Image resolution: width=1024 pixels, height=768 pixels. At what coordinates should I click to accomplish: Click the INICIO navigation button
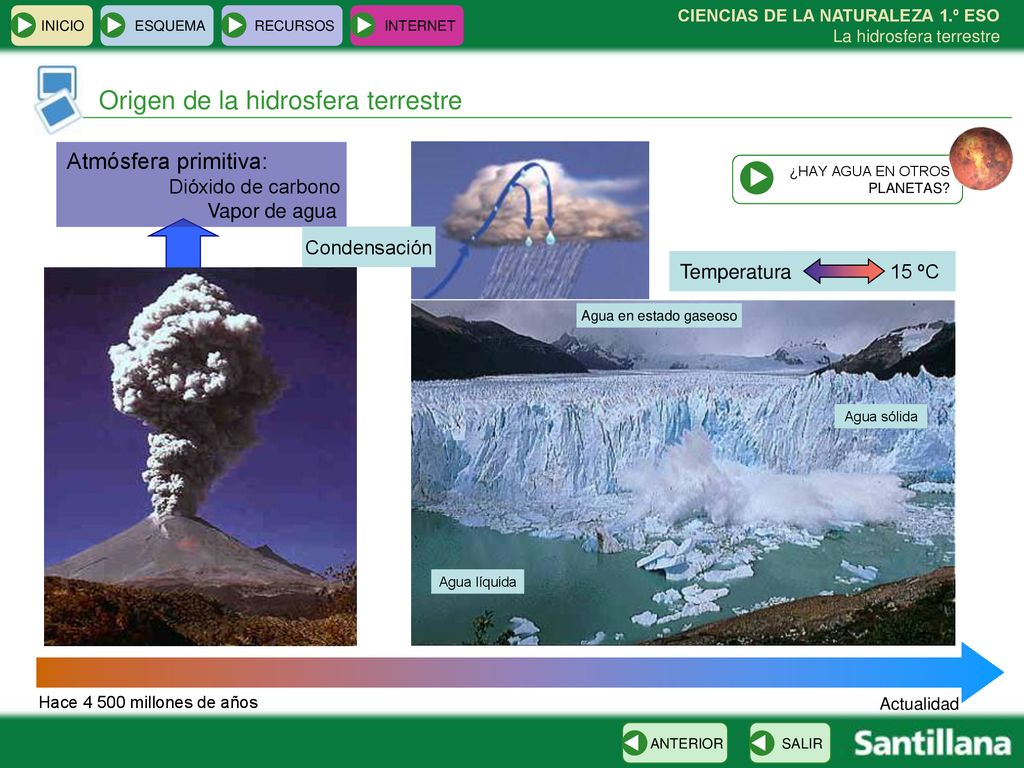click(52, 25)
